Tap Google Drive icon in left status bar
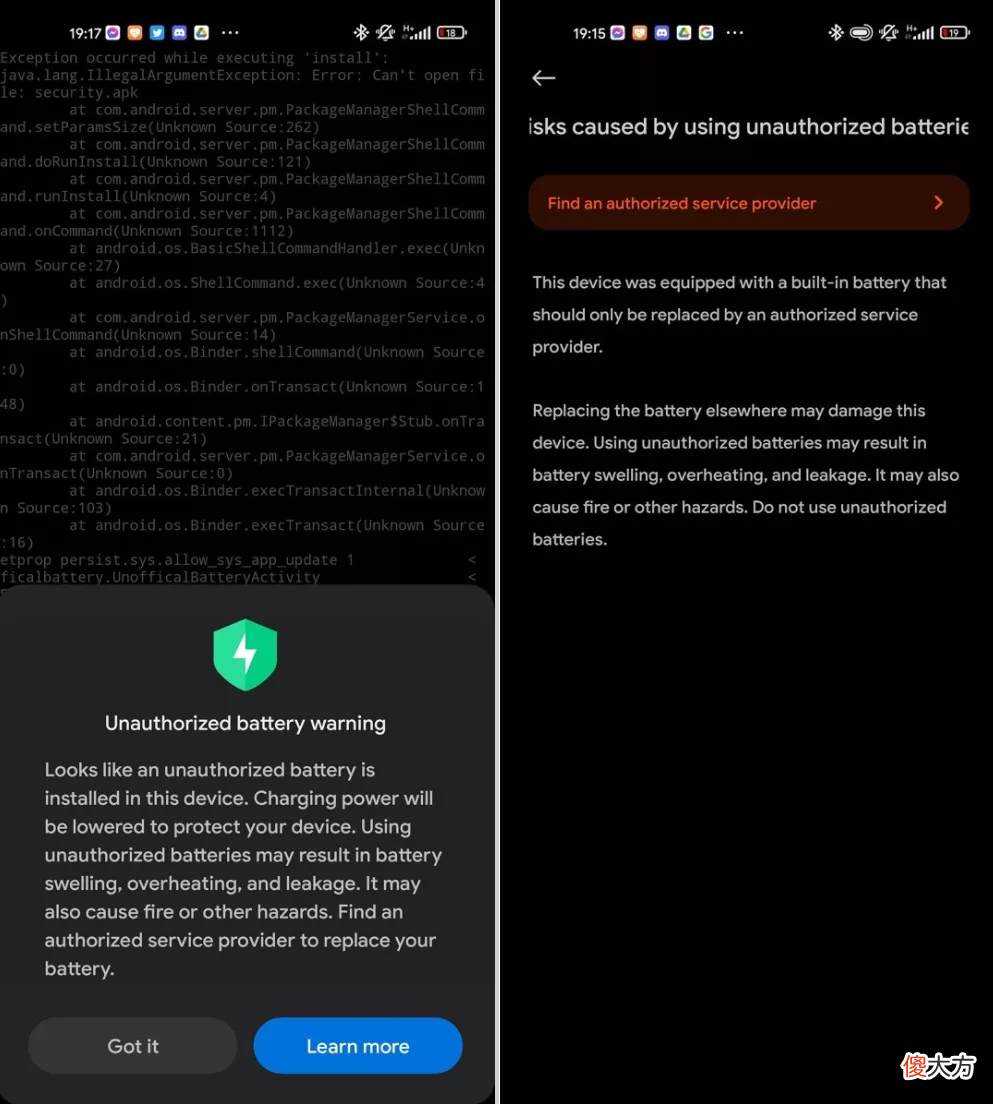993x1104 pixels. (x=201, y=32)
